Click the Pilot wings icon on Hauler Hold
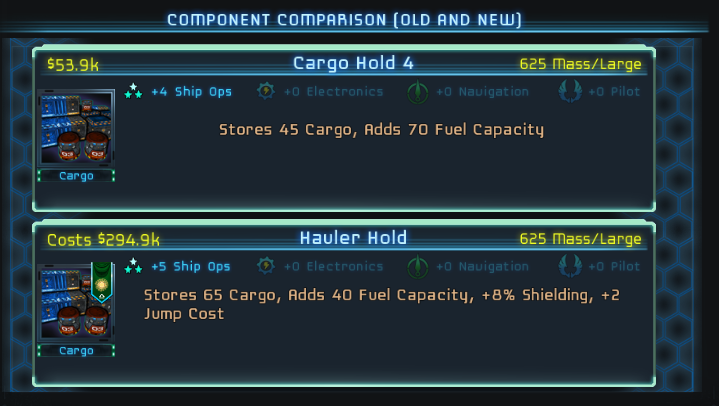This screenshot has height=406, width=719. click(570, 266)
